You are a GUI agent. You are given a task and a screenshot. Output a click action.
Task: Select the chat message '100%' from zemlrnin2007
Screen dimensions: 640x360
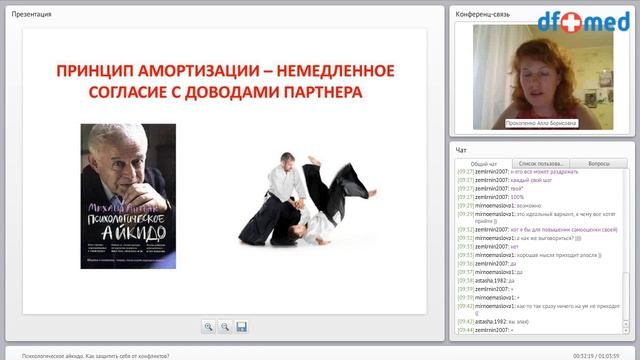491,197
